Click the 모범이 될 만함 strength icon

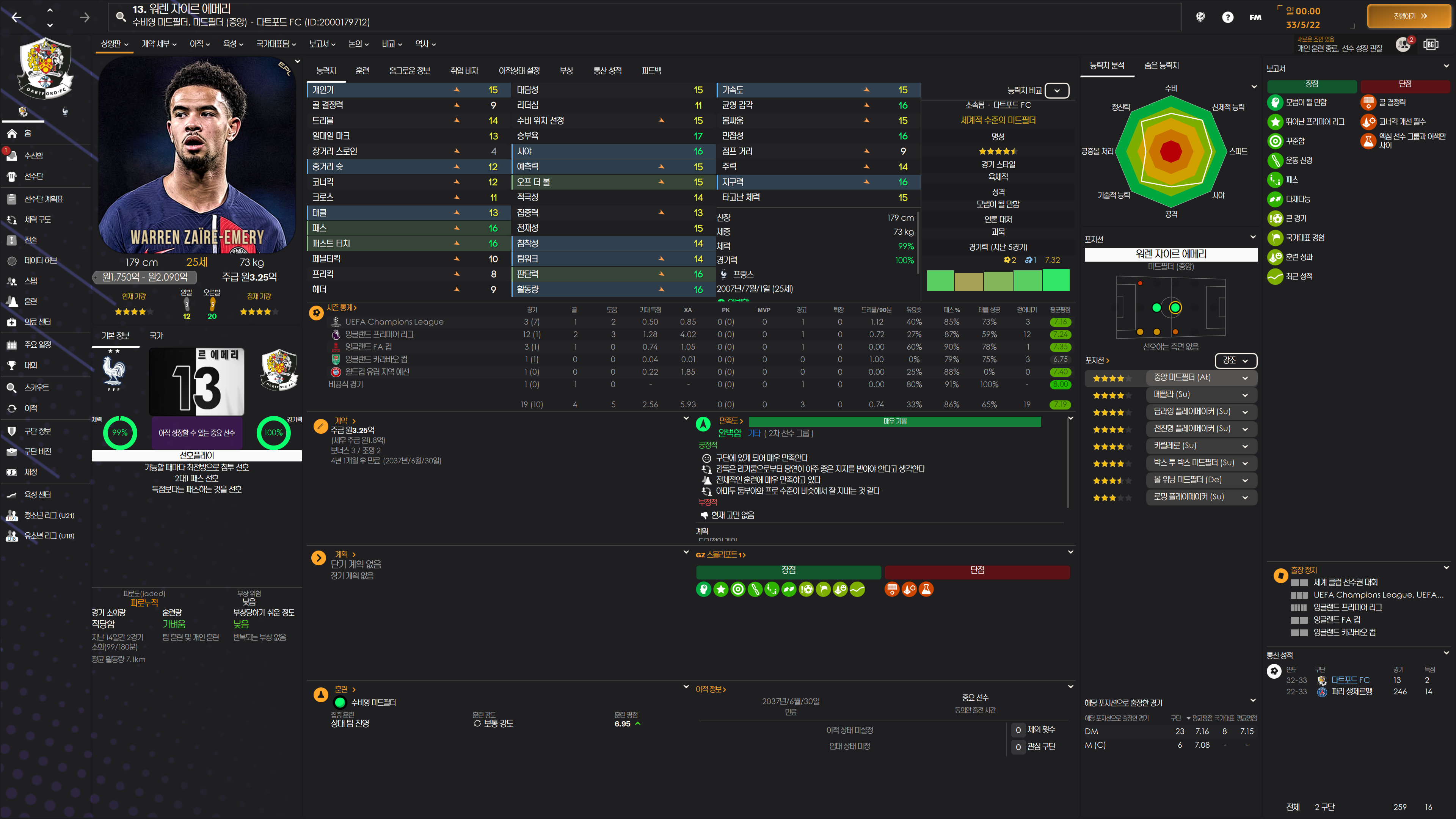[x=1274, y=102]
